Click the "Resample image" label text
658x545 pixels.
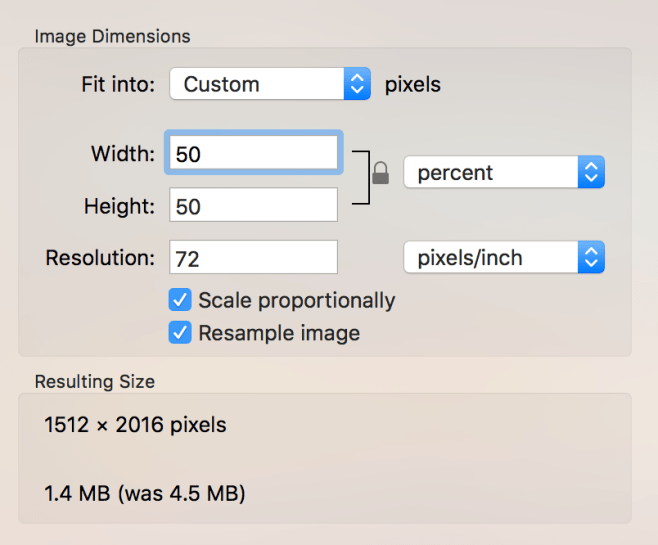pos(279,333)
